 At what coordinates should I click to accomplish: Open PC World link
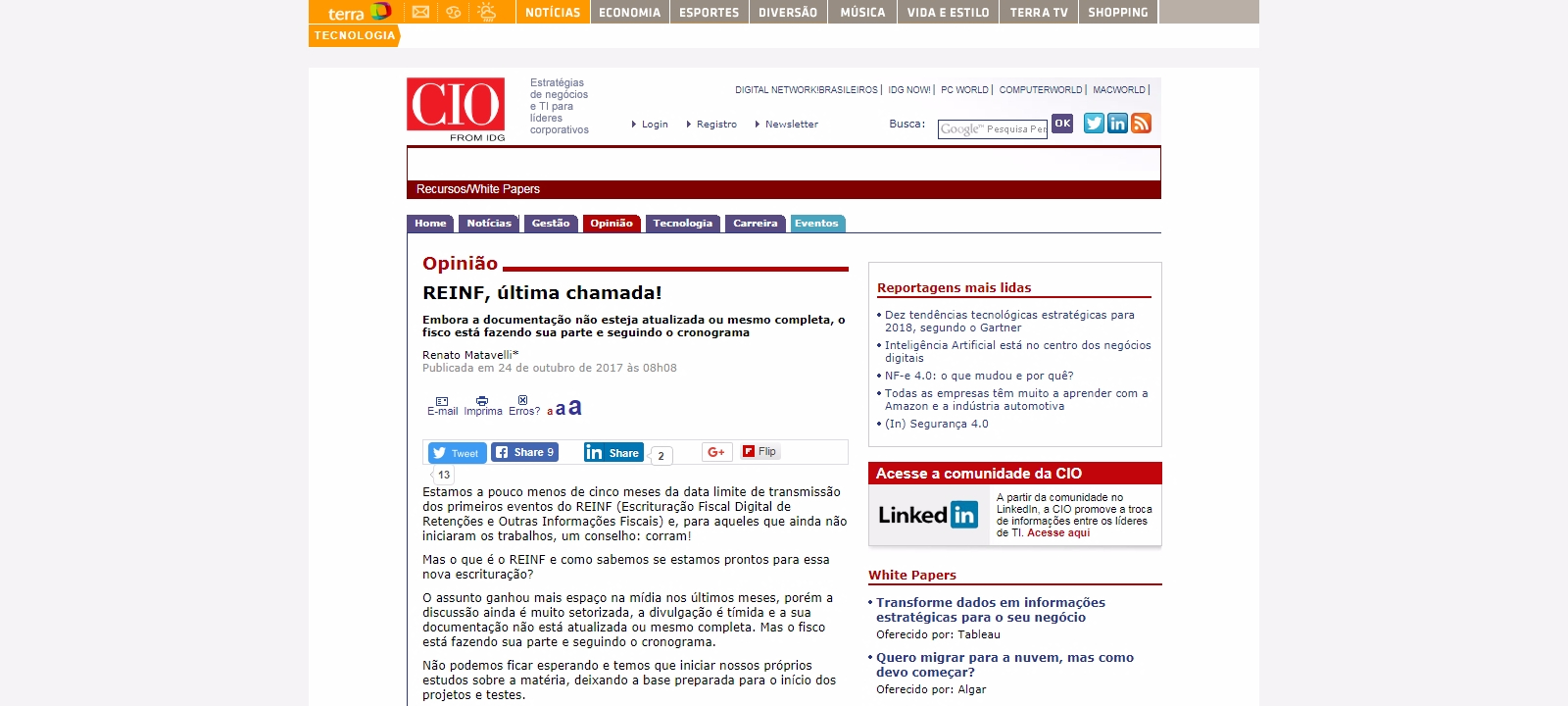point(965,90)
